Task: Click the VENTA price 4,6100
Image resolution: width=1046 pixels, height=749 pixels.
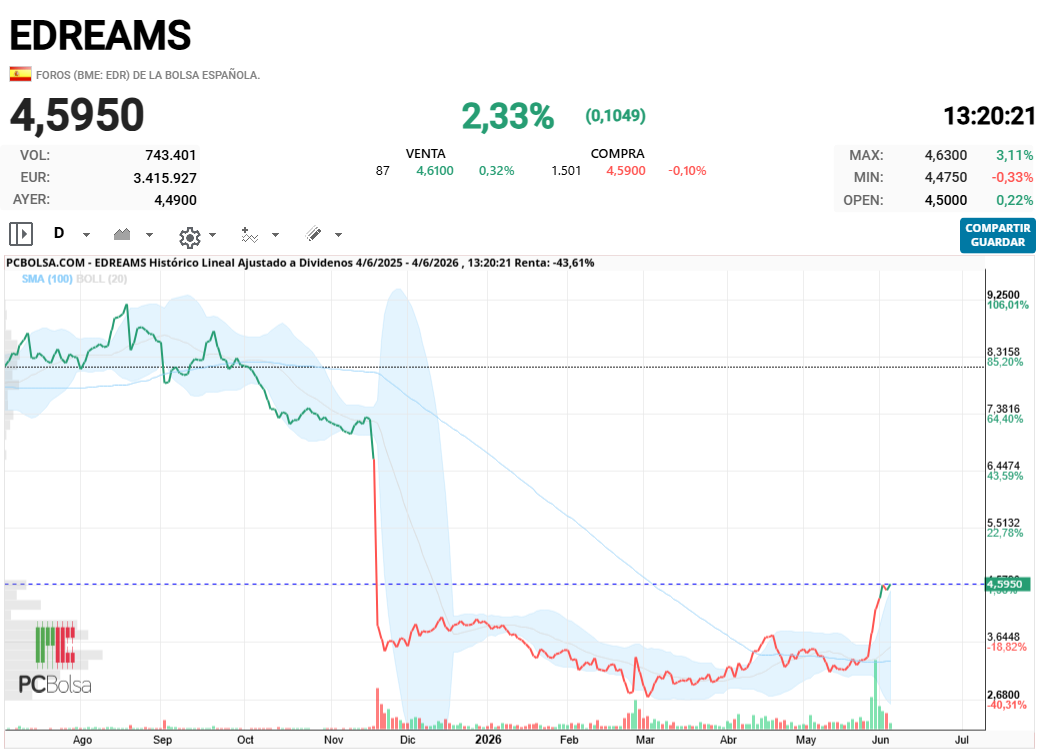Action: point(435,171)
